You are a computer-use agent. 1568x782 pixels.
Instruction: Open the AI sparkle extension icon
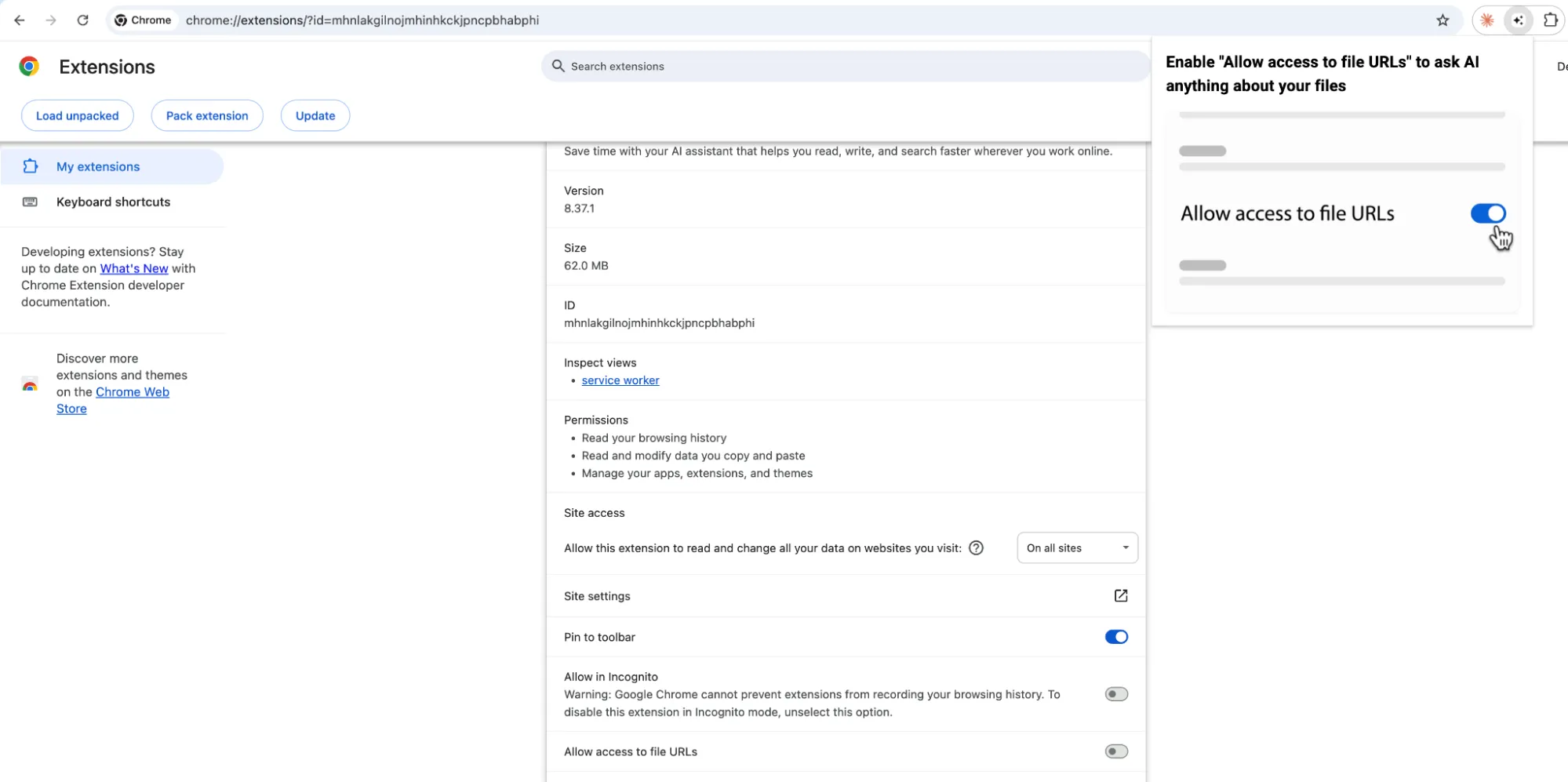[x=1519, y=20]
